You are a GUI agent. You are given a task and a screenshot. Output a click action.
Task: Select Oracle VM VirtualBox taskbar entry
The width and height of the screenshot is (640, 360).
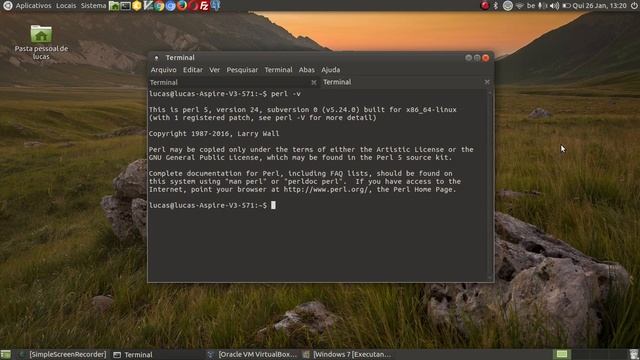point(252,354)
